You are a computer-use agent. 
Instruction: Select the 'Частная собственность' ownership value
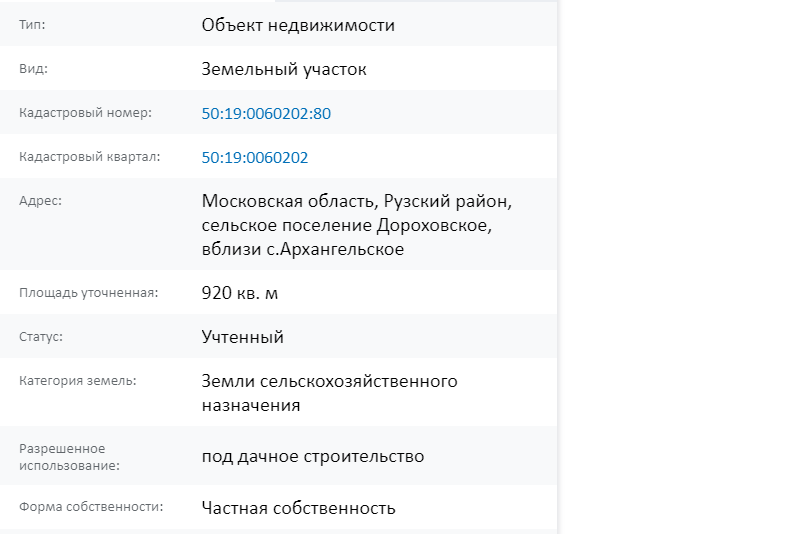[299, 508]
